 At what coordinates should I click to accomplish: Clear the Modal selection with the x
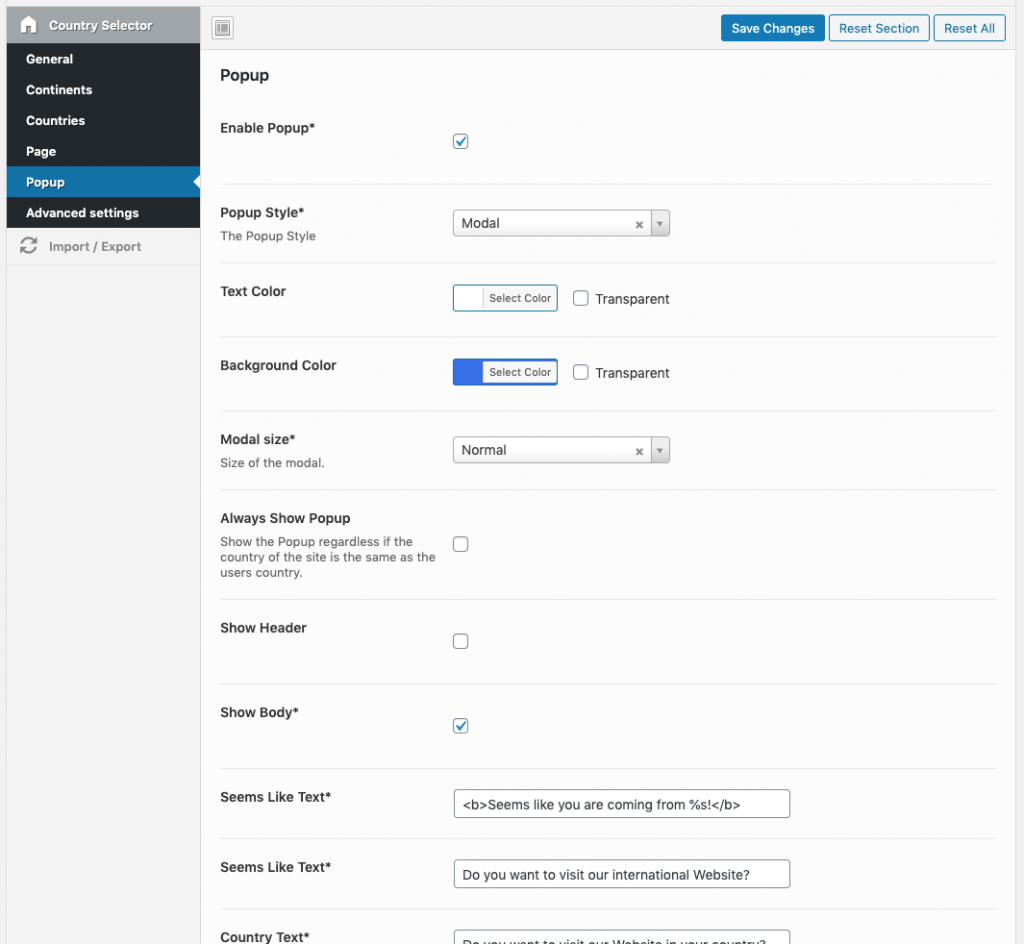(x=639, y=223)
